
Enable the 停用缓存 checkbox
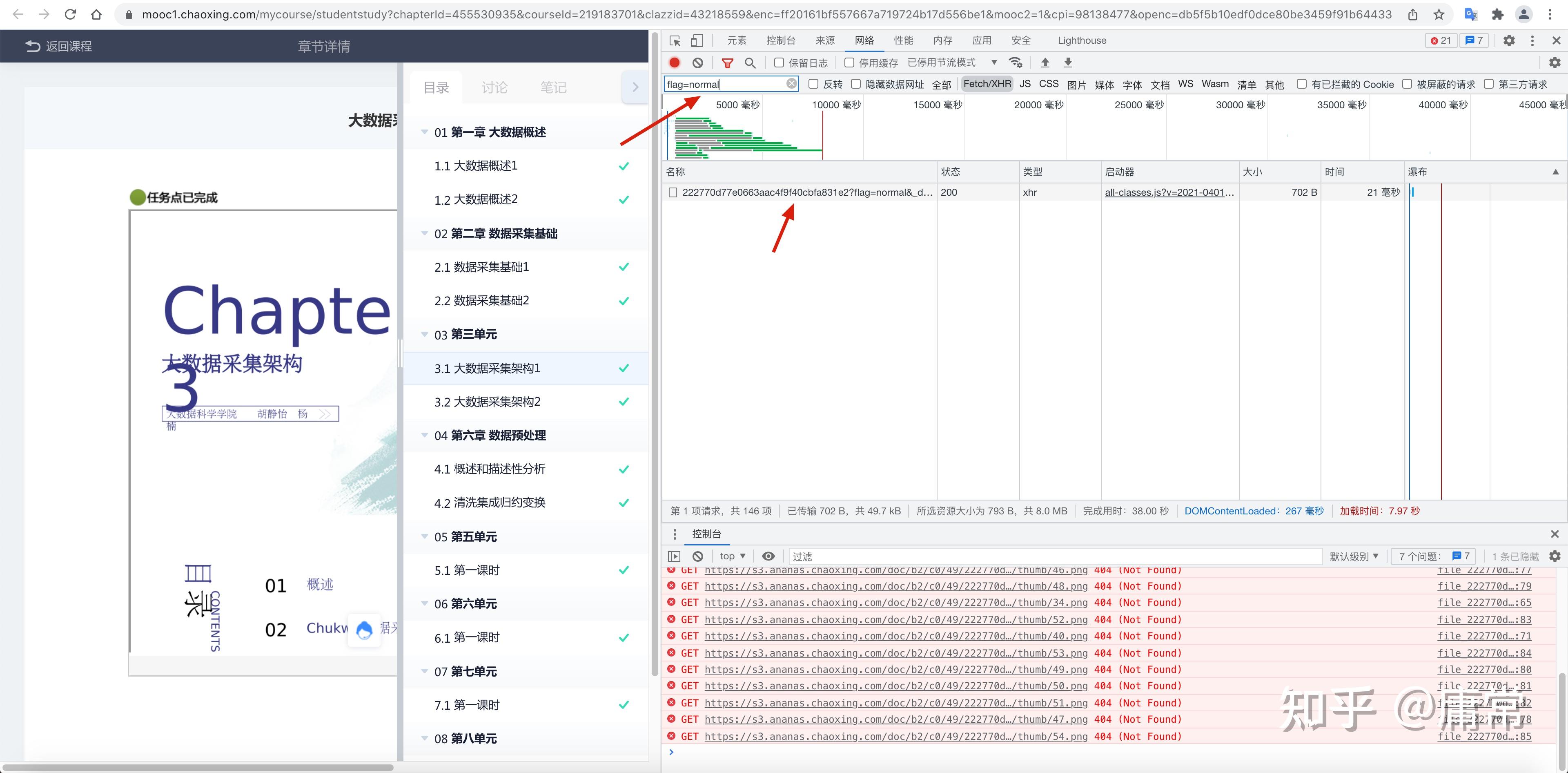(x=849, y=63)
